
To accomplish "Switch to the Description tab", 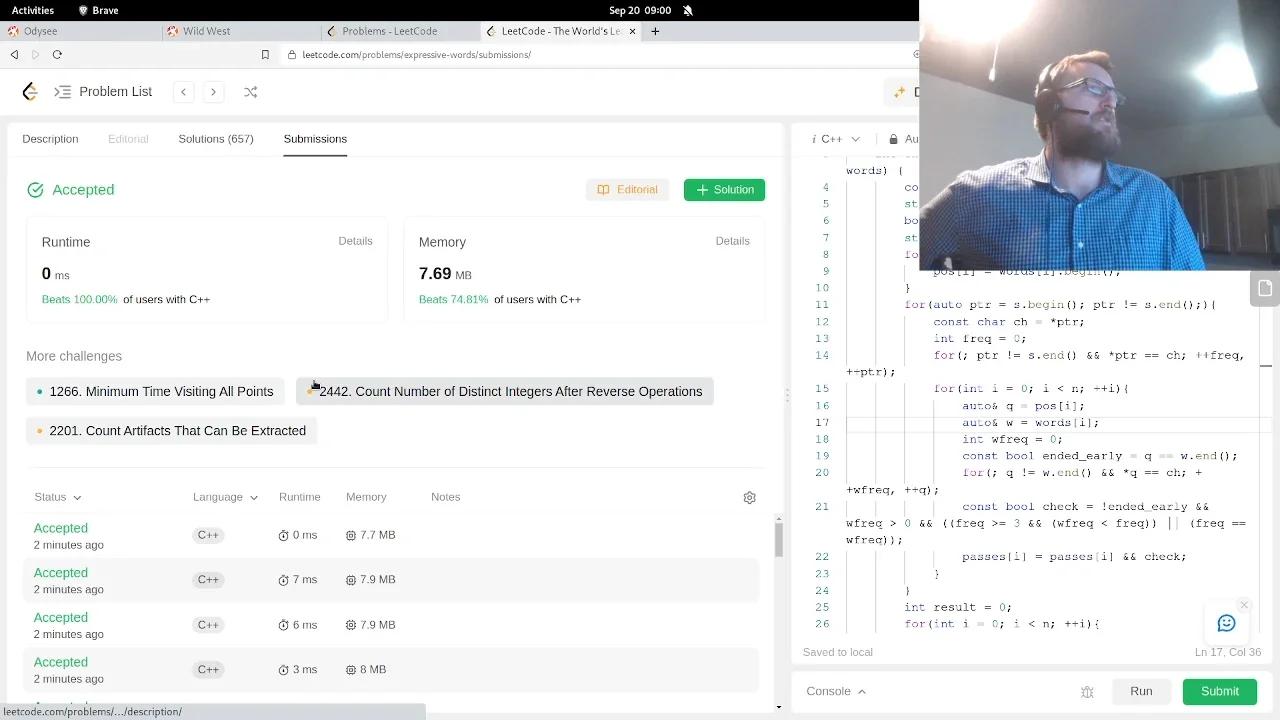I will (50, 139).
